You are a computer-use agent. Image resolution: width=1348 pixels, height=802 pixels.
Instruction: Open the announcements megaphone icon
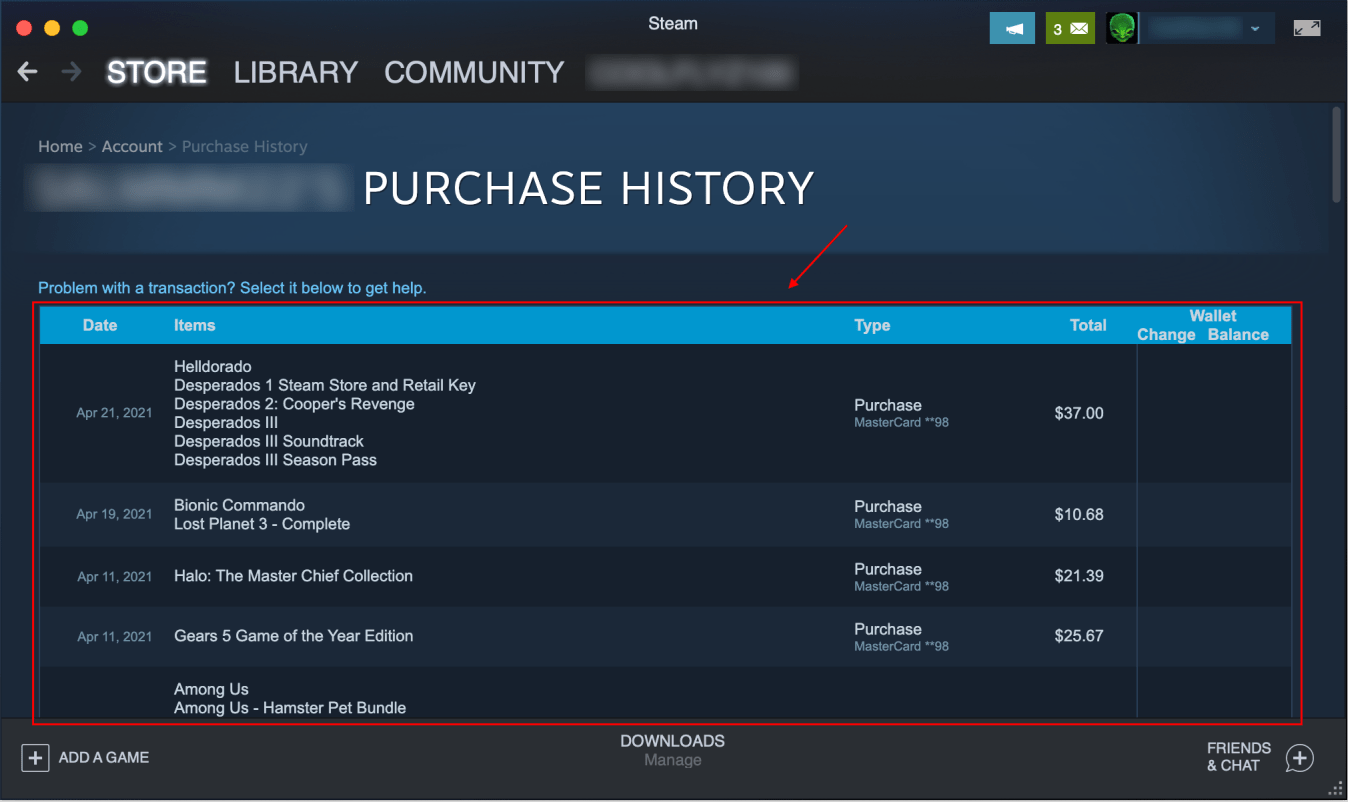pos(1012,28)
